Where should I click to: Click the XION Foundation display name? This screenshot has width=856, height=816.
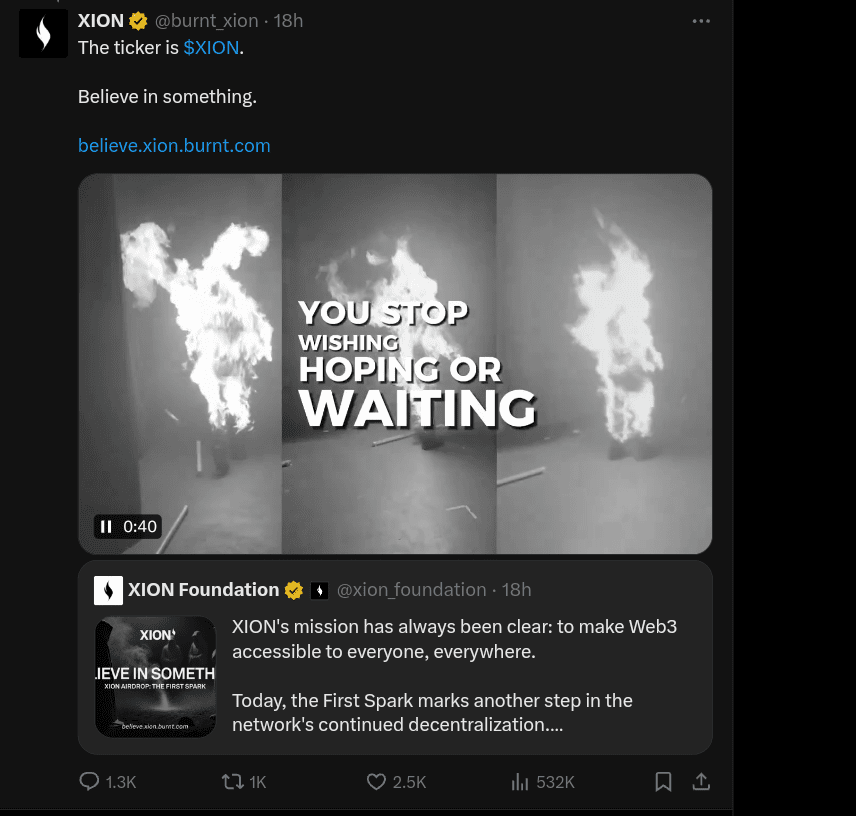click(x=203, y=590)
